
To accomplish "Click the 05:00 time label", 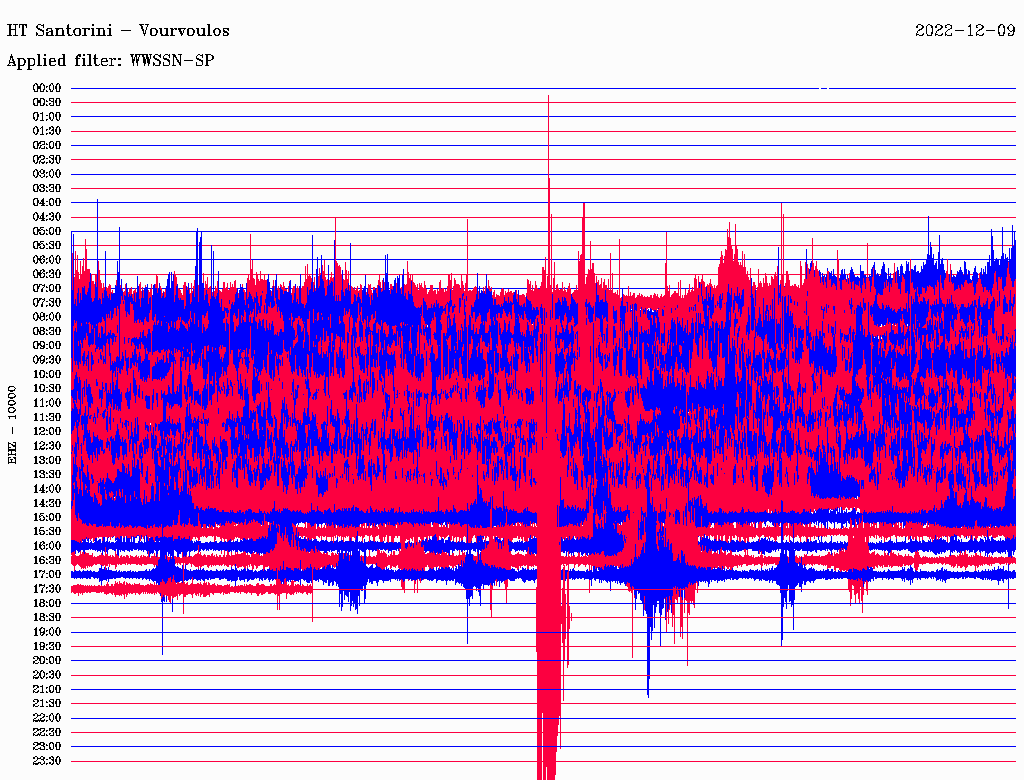I will tap(47, 231).
